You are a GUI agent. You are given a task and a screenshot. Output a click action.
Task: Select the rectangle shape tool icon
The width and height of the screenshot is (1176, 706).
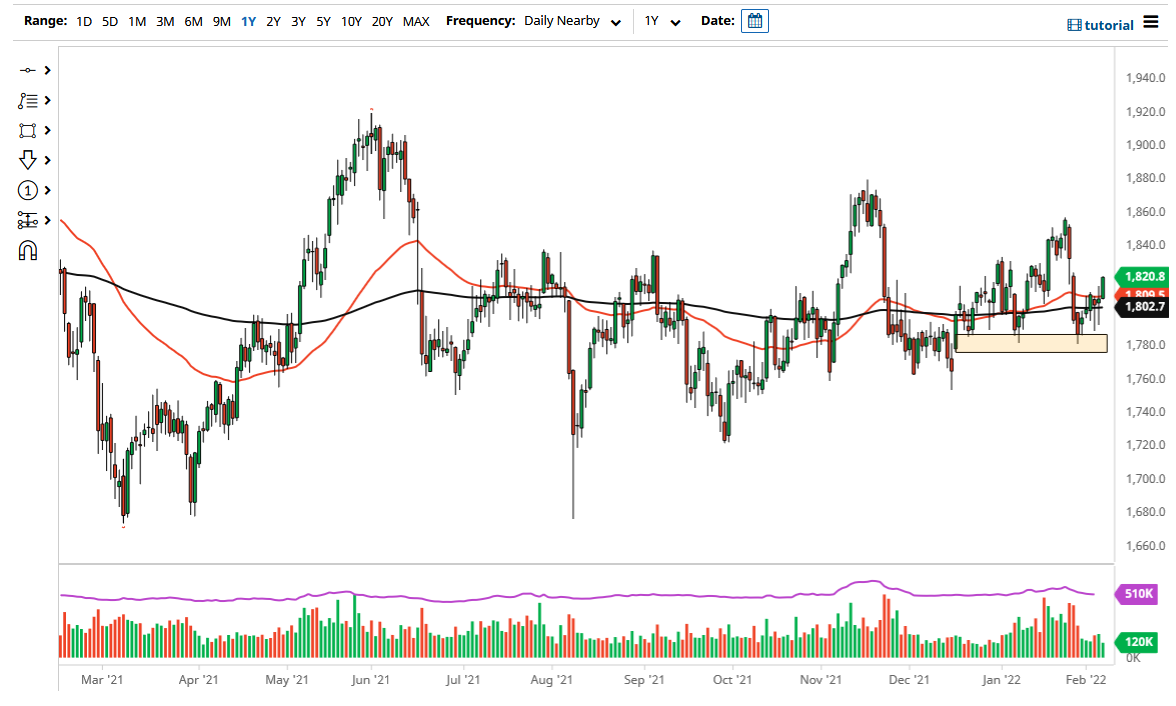[x=27, y=131]
